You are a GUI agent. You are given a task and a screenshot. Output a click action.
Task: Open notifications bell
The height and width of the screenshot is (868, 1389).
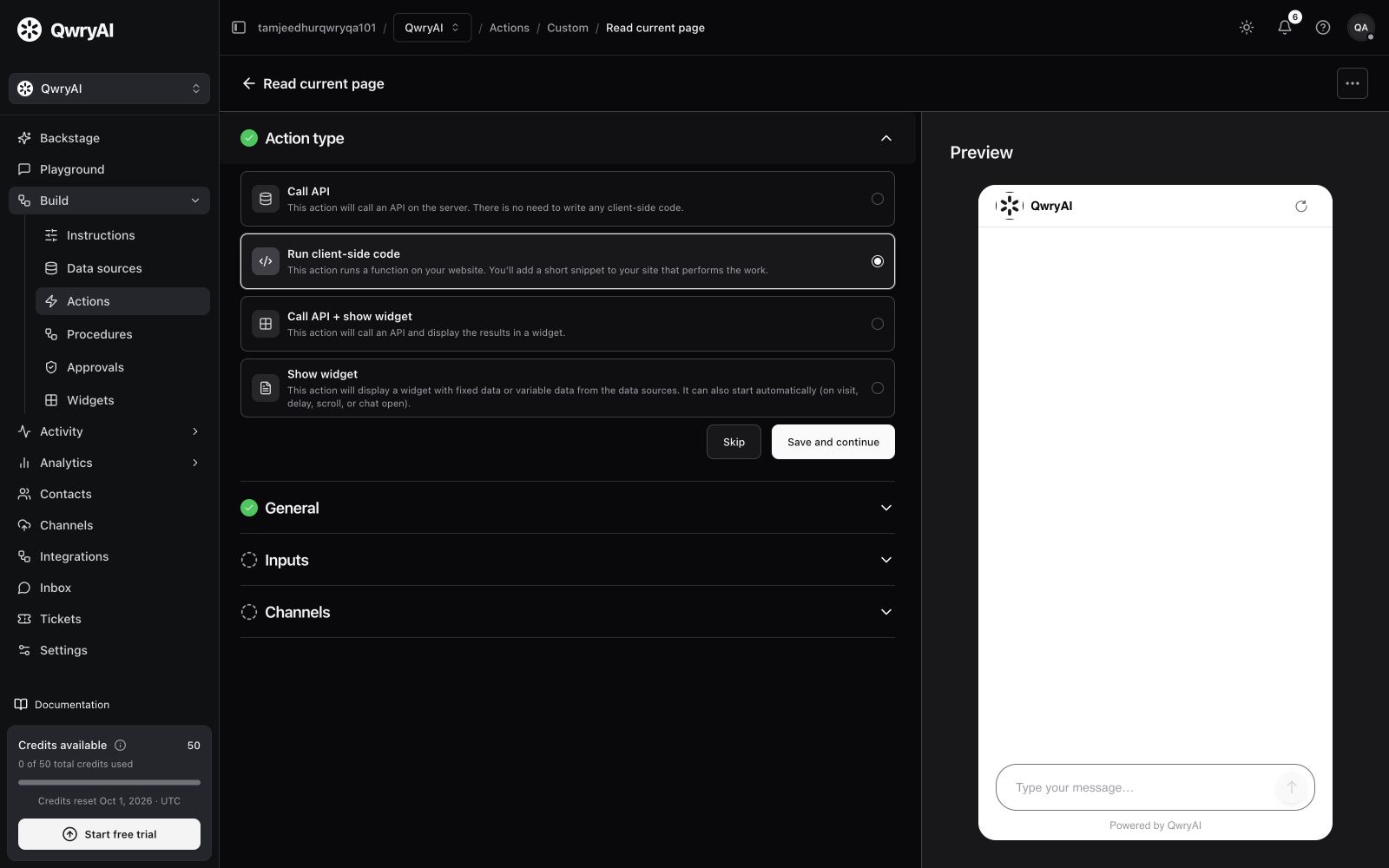(1285, 28)
